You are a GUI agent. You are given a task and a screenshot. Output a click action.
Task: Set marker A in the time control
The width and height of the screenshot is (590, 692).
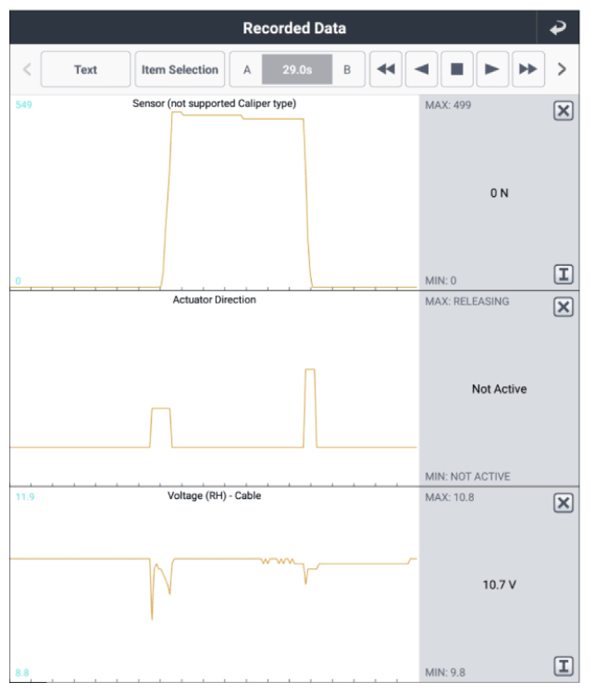pos(247,69)
